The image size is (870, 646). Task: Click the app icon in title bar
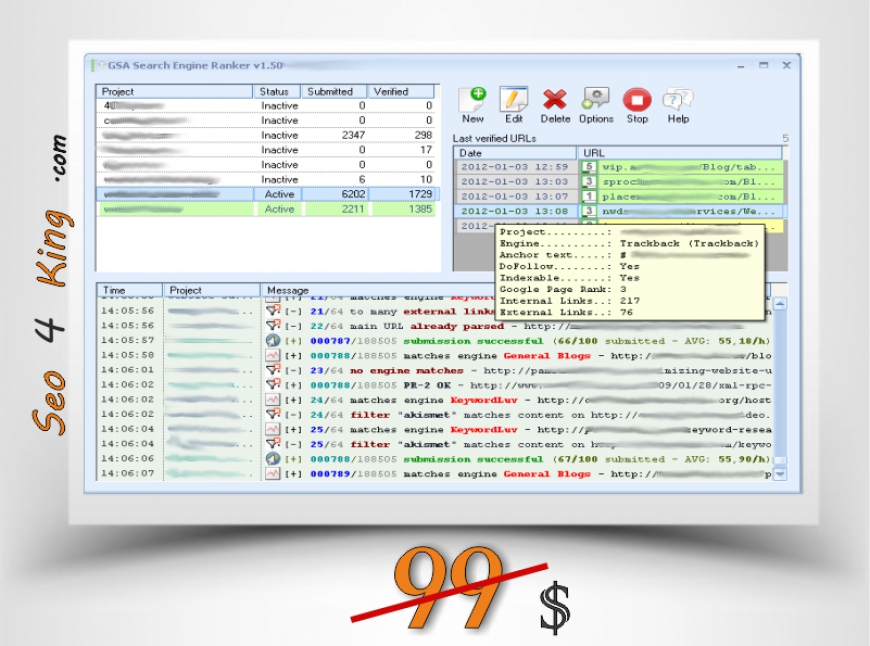tap(98, 65)
